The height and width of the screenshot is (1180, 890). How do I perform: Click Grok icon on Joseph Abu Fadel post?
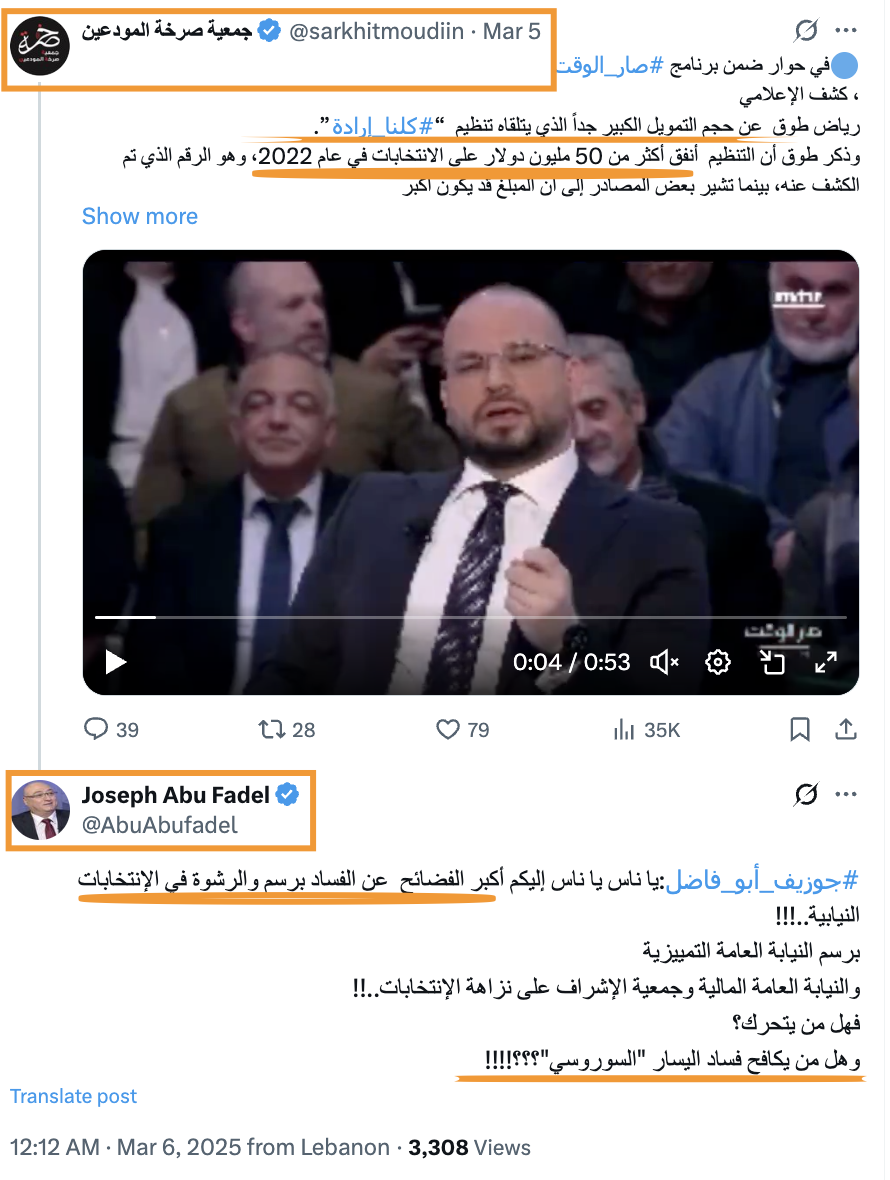[x=806, y=795]
